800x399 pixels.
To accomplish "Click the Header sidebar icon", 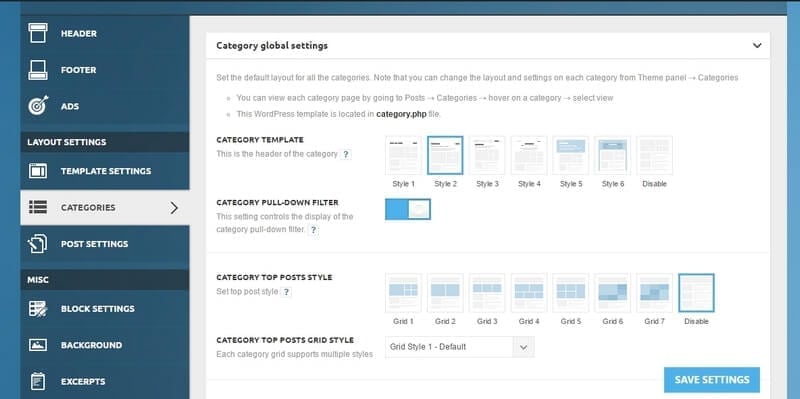I will [x=38, y=33].
